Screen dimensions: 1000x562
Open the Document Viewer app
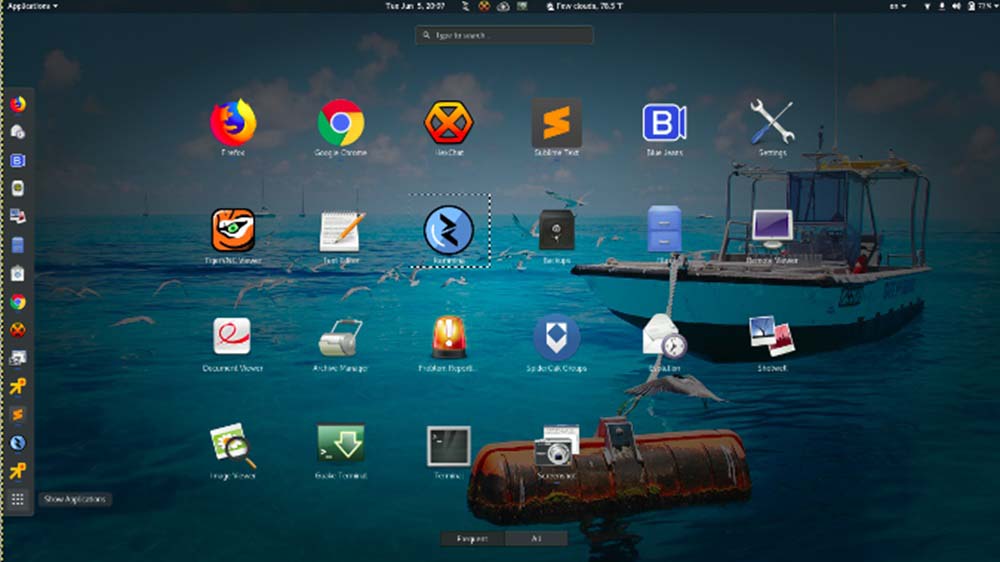232,338
